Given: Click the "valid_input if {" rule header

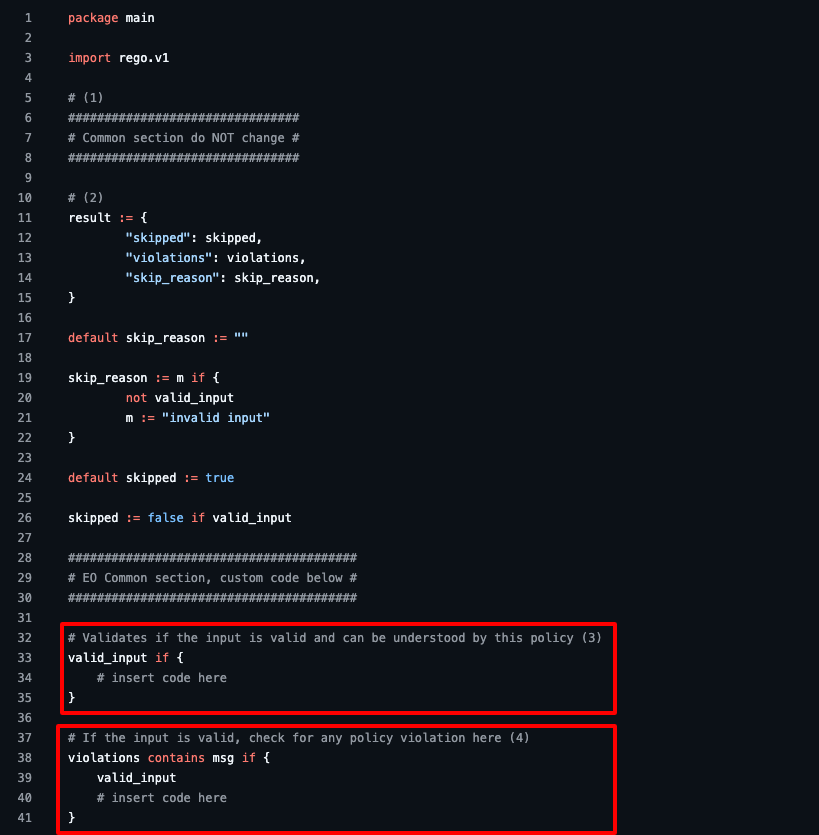Looking at the screenshot, I should [x=126, y=658].
